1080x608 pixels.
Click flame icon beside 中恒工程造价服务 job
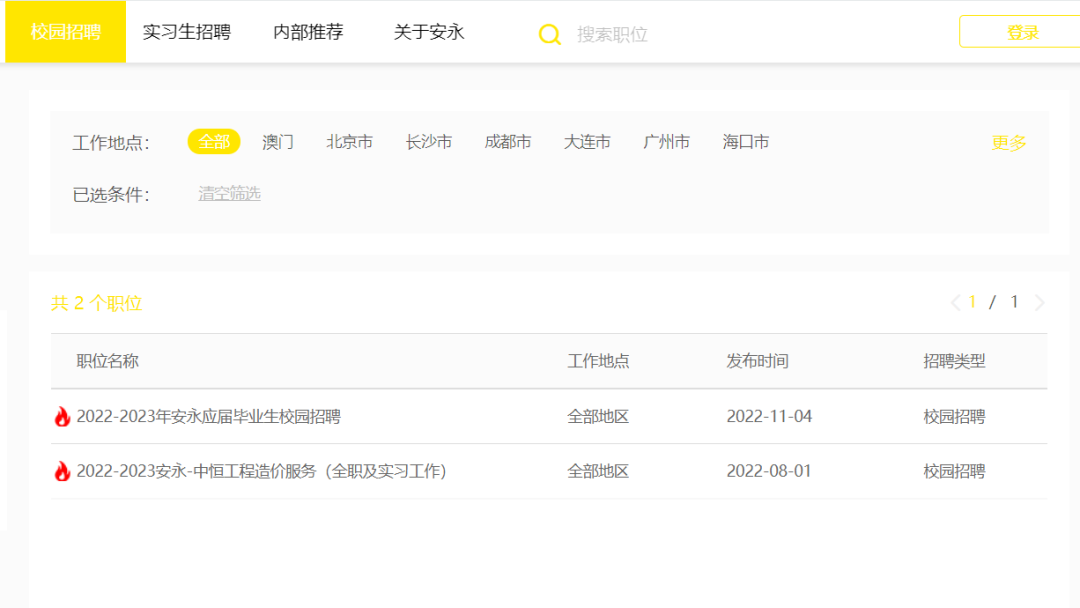click(x=62, y=471)
